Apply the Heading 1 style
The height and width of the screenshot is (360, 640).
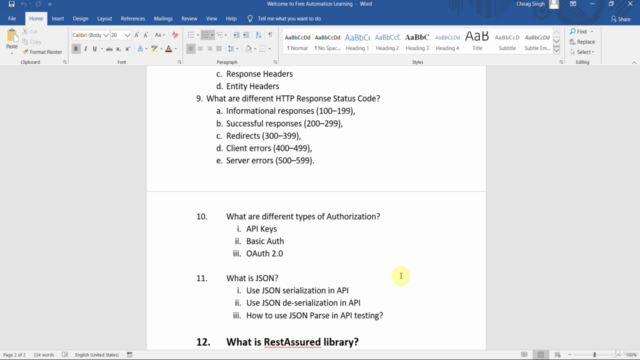coord(357,42)
